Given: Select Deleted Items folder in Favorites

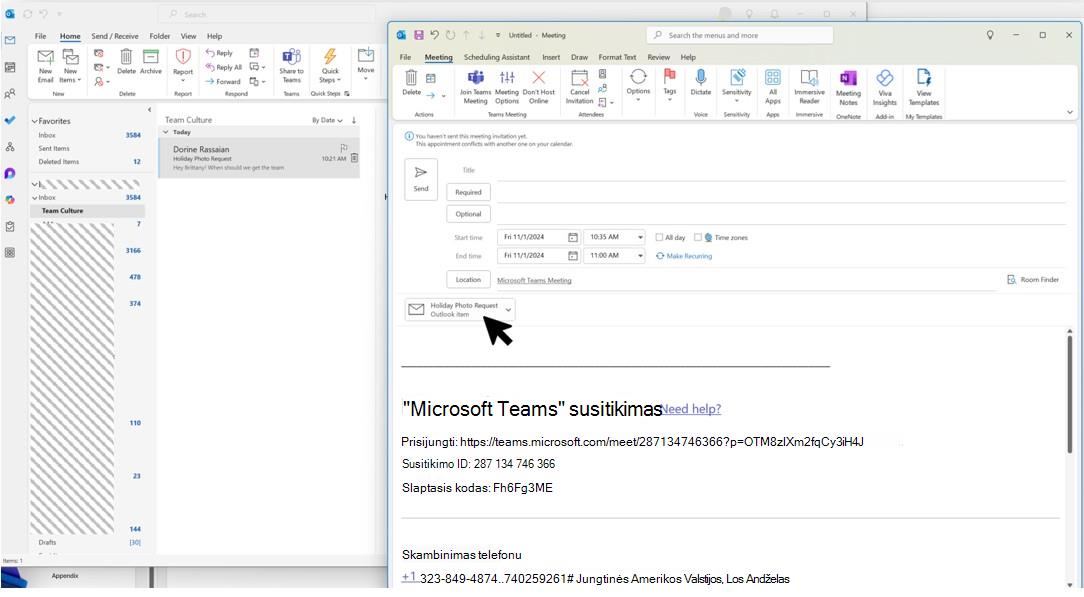Looking at the screenshot, I should [x=59, y=162].
